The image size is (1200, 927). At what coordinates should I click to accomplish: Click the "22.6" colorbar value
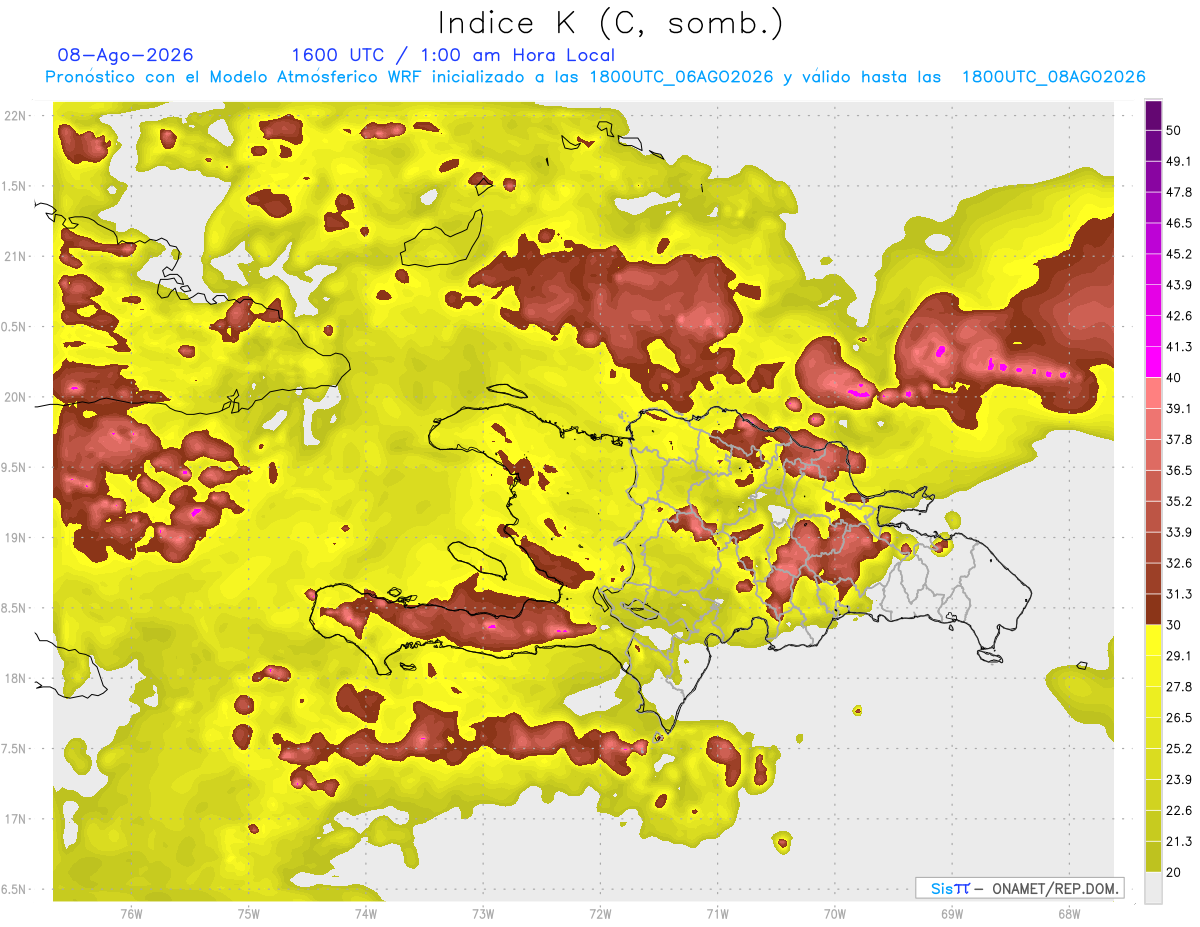[x=1179, y=811]
